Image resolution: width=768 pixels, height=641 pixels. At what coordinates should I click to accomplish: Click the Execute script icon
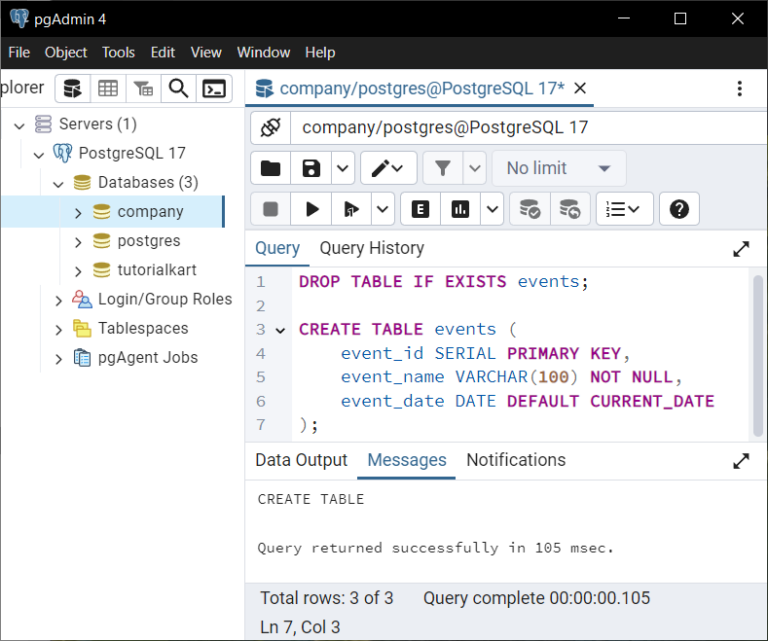coord(351,209)
